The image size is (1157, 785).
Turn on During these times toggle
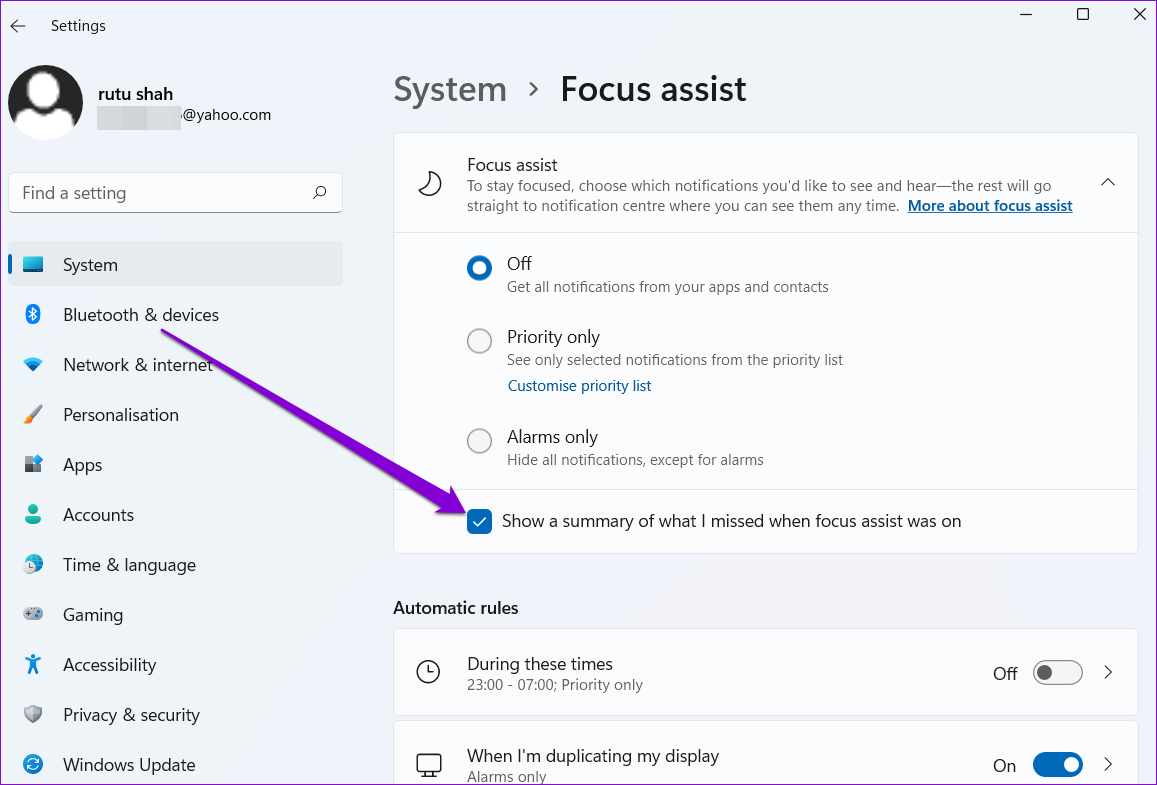pos(1057,673)
